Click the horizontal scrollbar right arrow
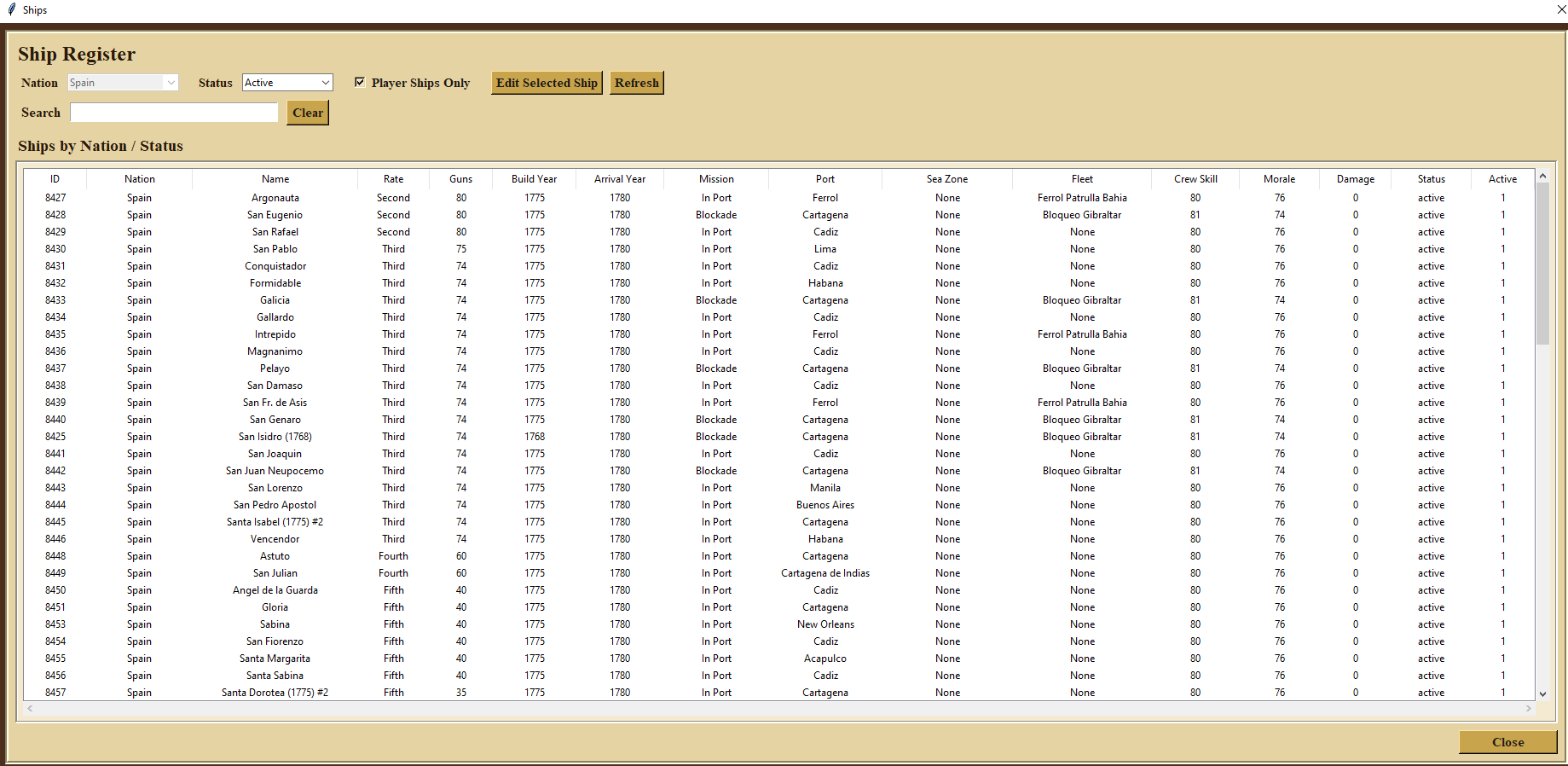The width and height of the screenshot is (1568, 766). click(x=1528, y=709)
